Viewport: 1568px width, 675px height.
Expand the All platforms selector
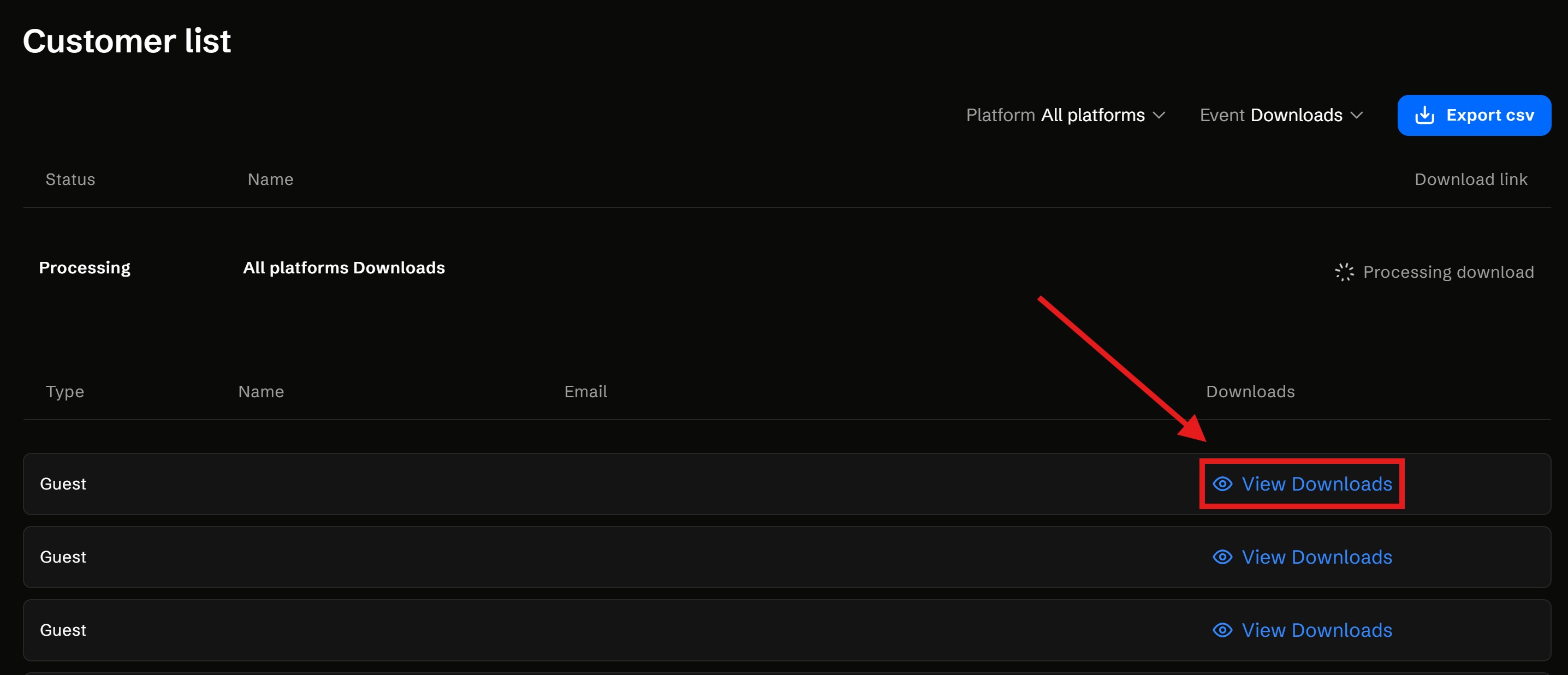tap(1091, 116)
